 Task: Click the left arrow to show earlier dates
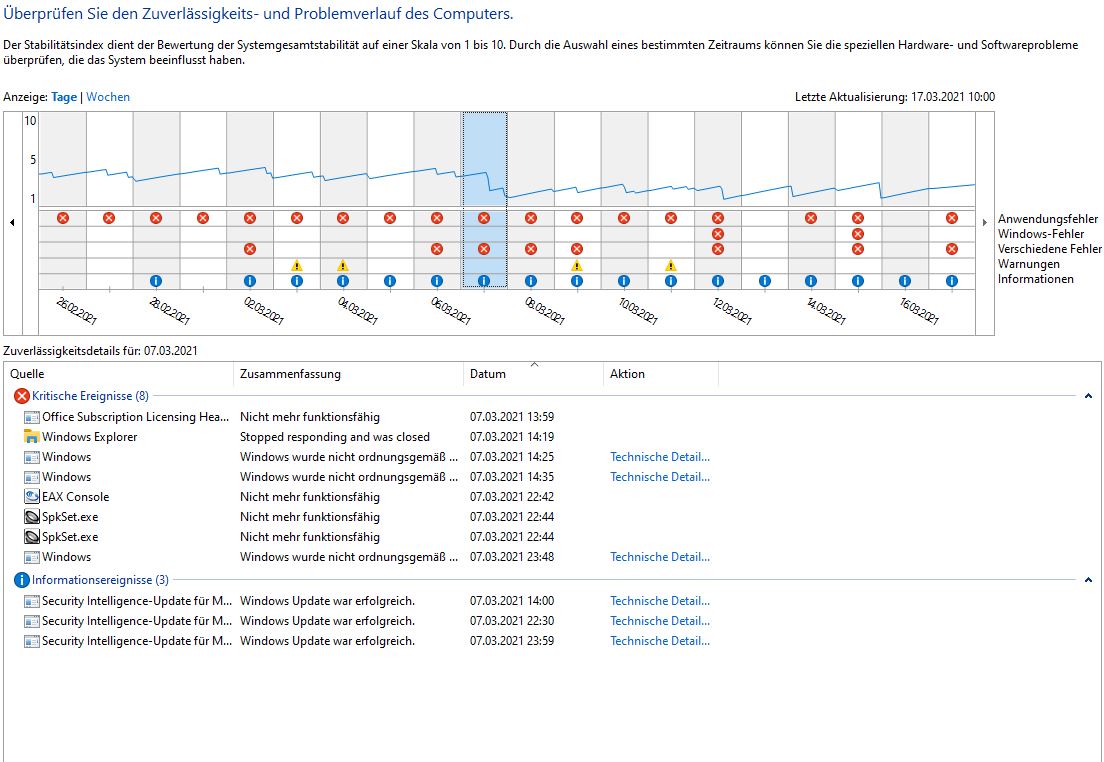point(12,223)
